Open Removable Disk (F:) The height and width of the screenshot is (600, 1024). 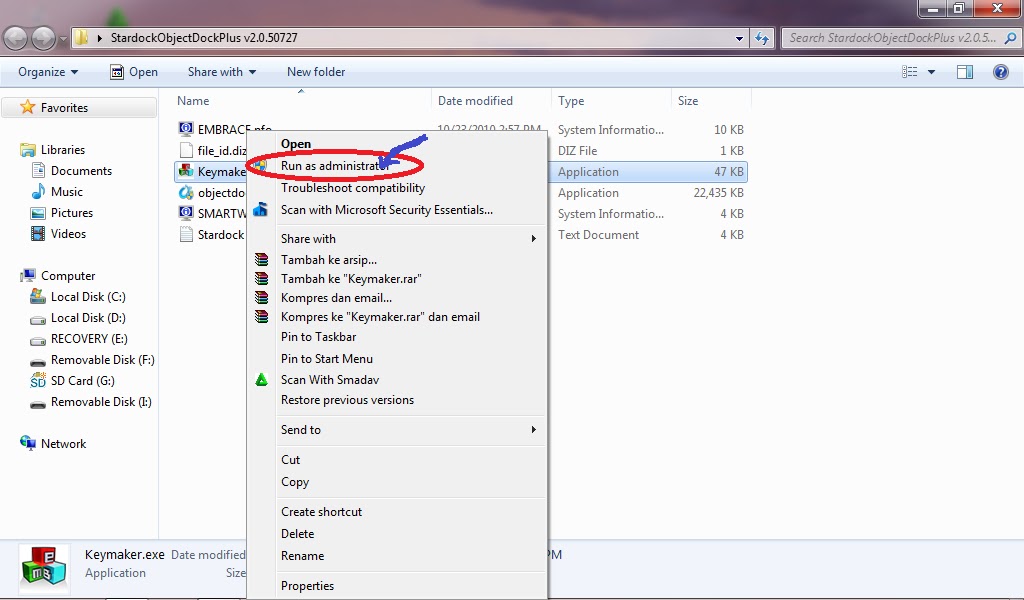coord(103,359)
